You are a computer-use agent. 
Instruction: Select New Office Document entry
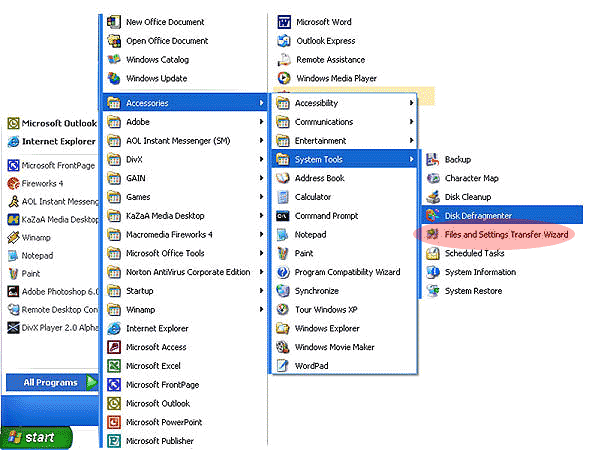(157, 22)
